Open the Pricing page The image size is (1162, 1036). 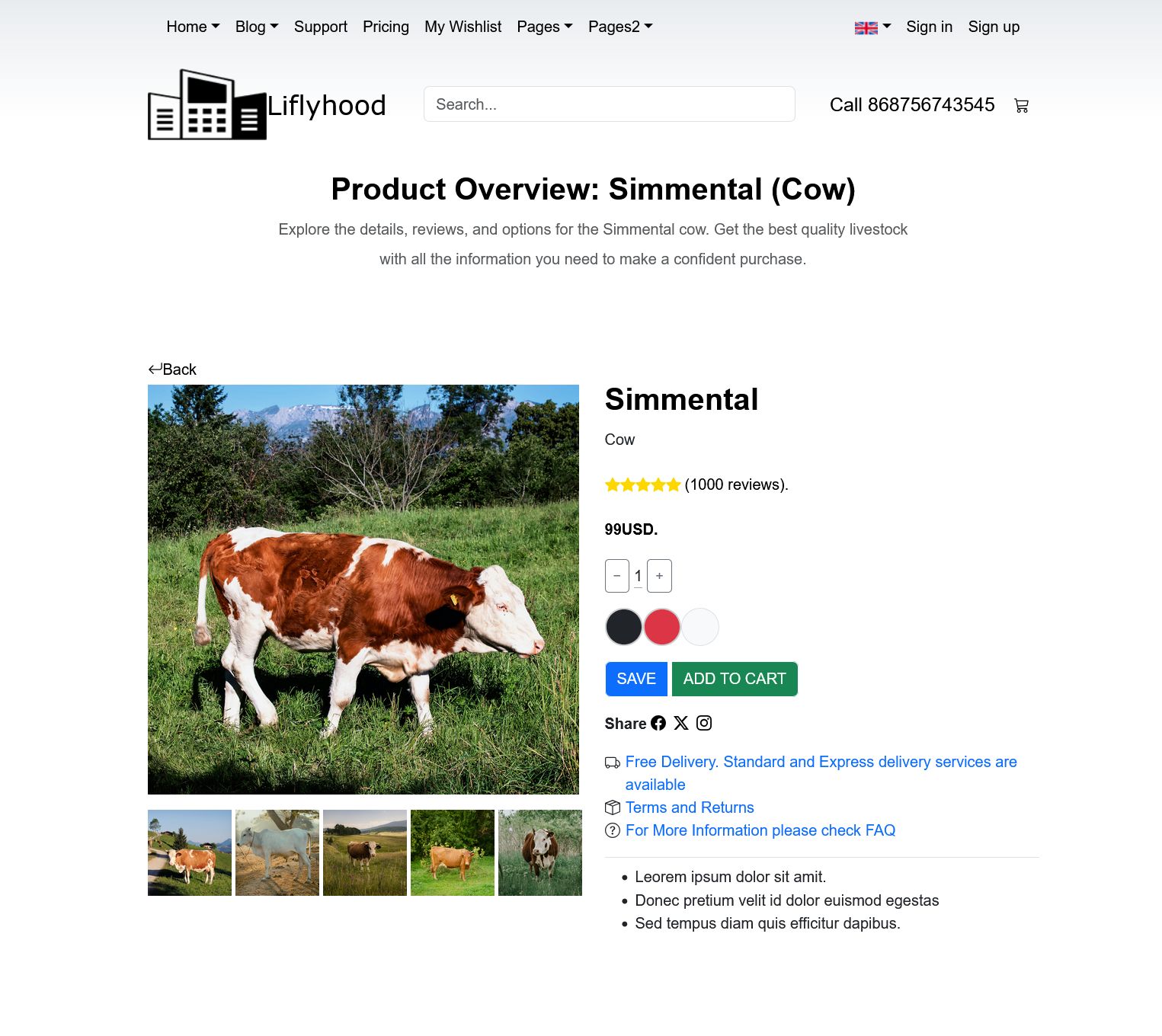click(386, 27)
